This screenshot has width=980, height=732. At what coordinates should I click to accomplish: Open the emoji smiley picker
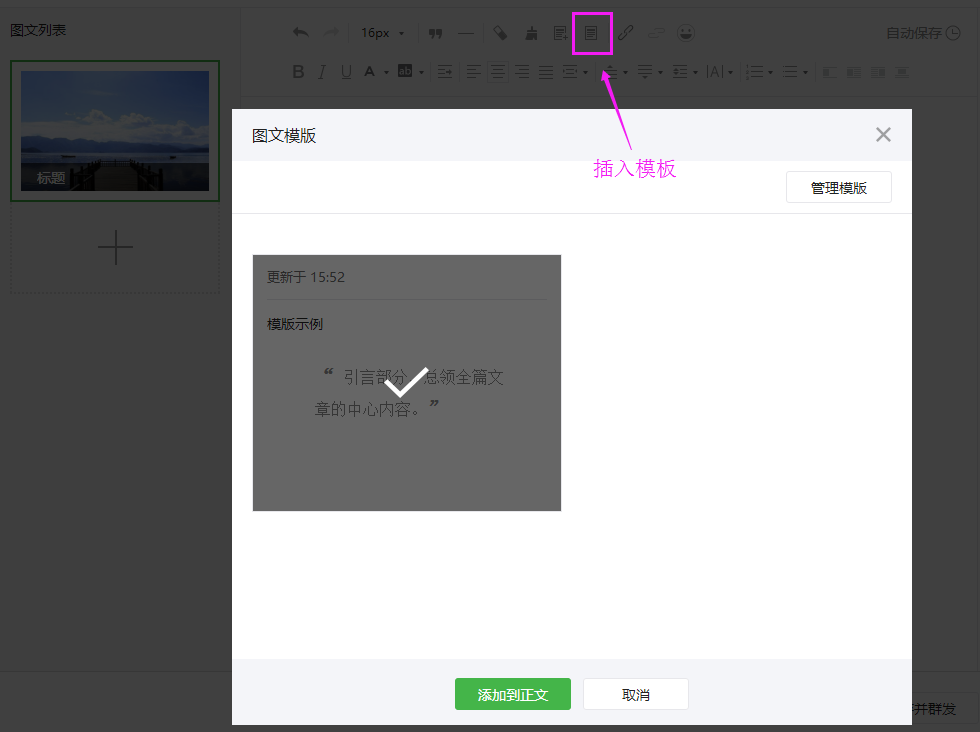tap(686, 33)
